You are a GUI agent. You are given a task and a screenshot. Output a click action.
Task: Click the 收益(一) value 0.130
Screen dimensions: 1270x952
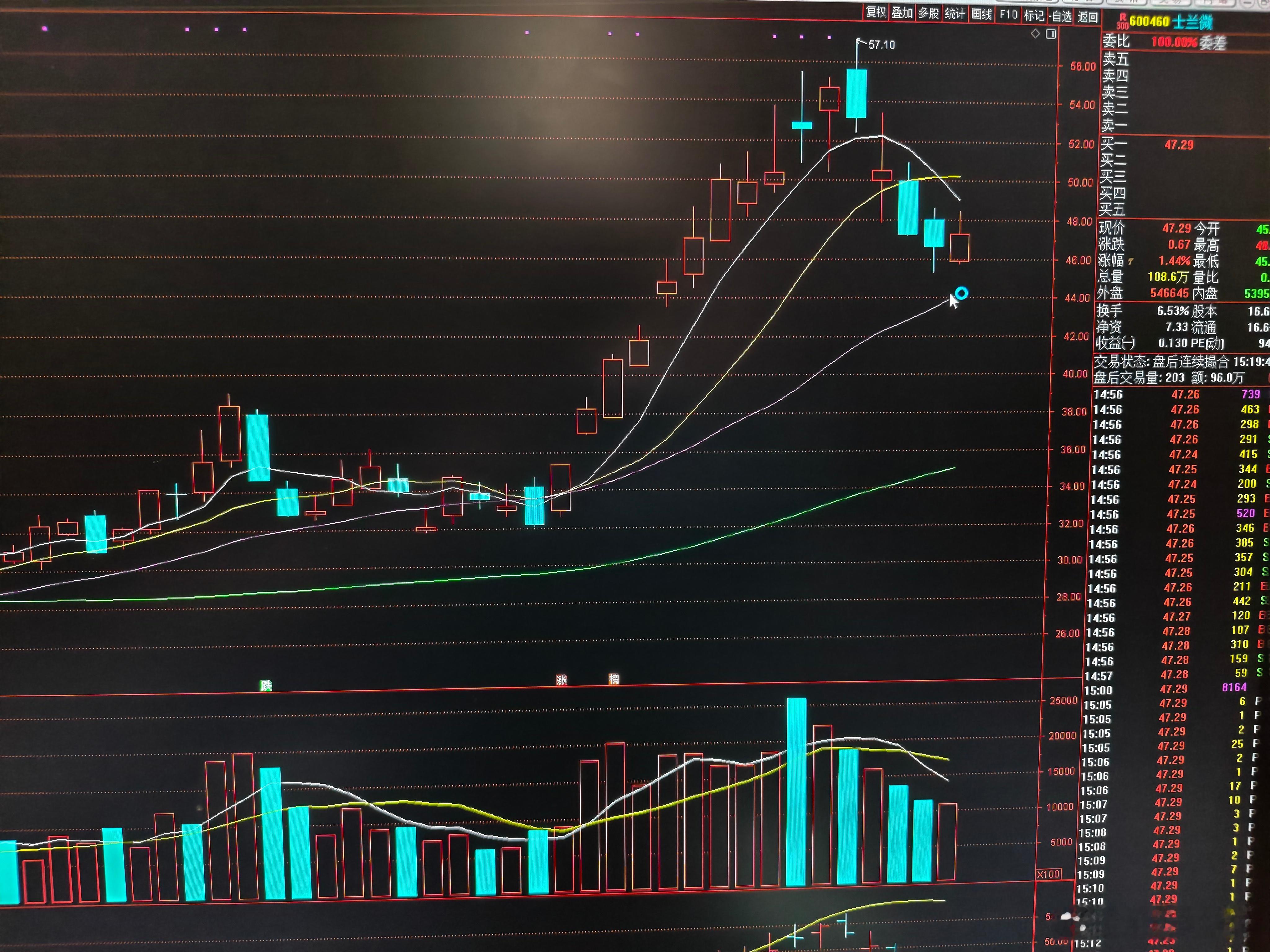coord(1174,343)
